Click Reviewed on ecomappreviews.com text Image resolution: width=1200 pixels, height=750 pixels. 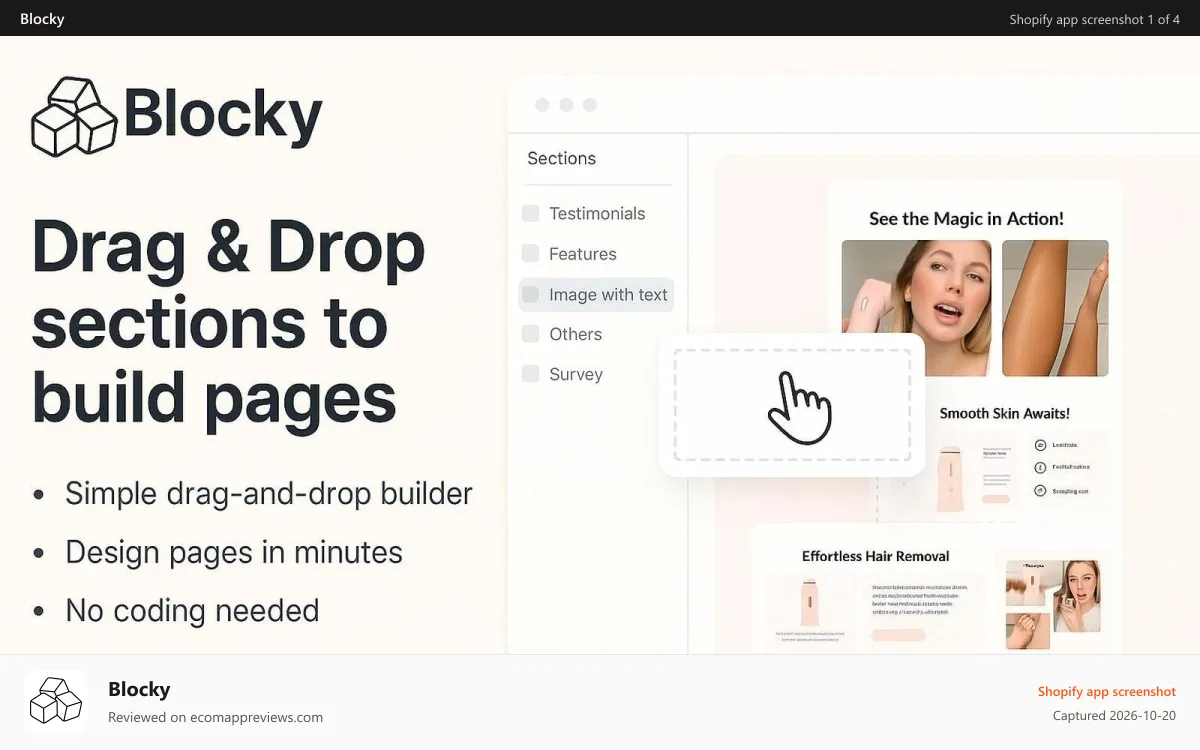click(215, 717)
